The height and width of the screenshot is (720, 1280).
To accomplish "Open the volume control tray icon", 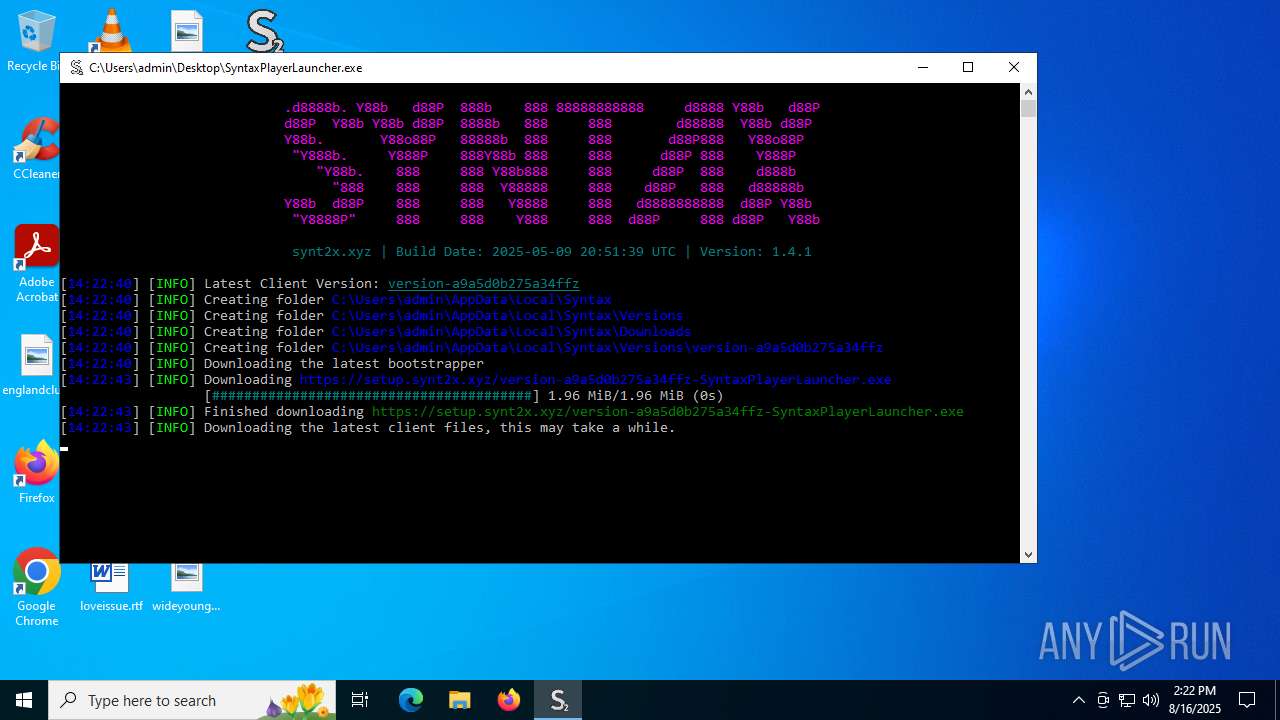I will click(x=1150, y=700).
